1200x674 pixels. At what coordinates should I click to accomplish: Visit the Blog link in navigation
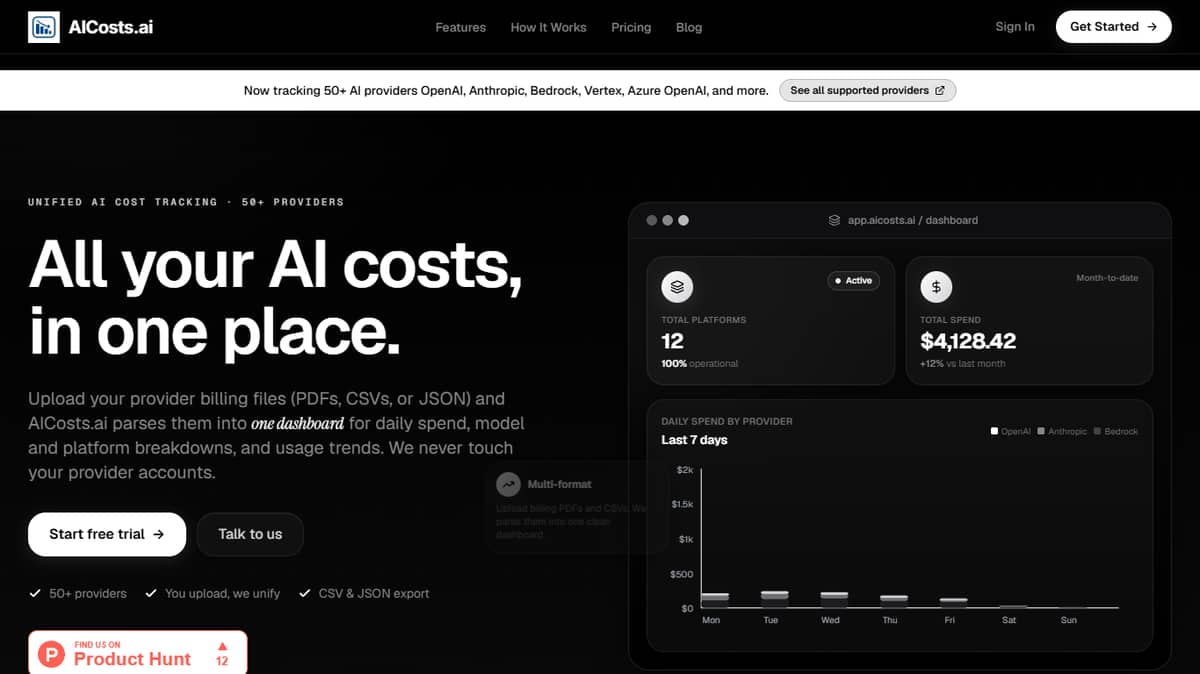(689, 27)
